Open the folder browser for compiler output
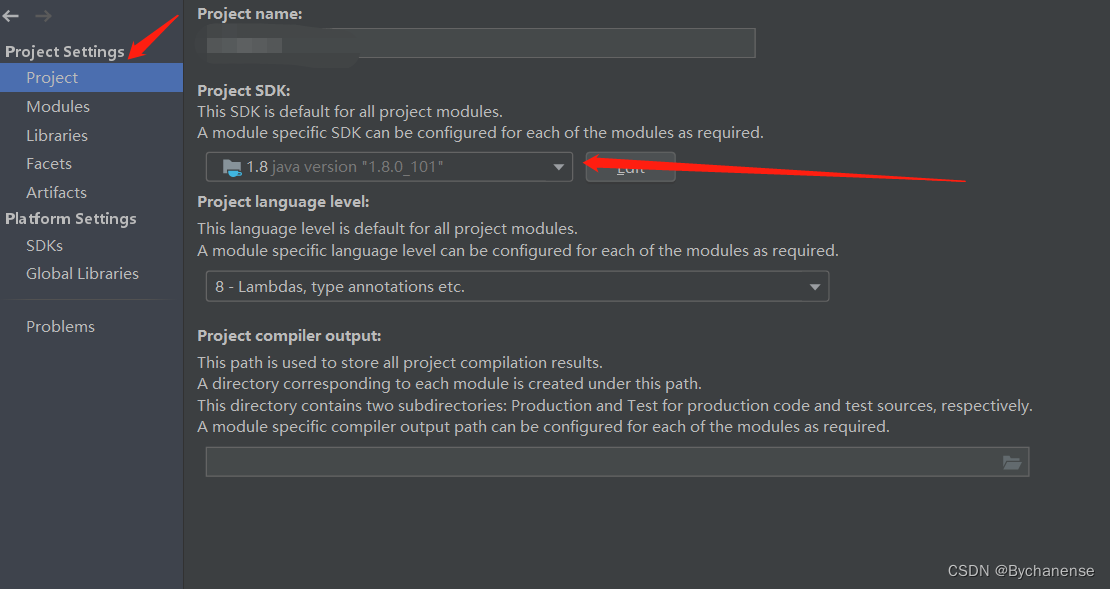Image resolution: width=1110 pixels, height=589 pixels. click(1012, 462)
